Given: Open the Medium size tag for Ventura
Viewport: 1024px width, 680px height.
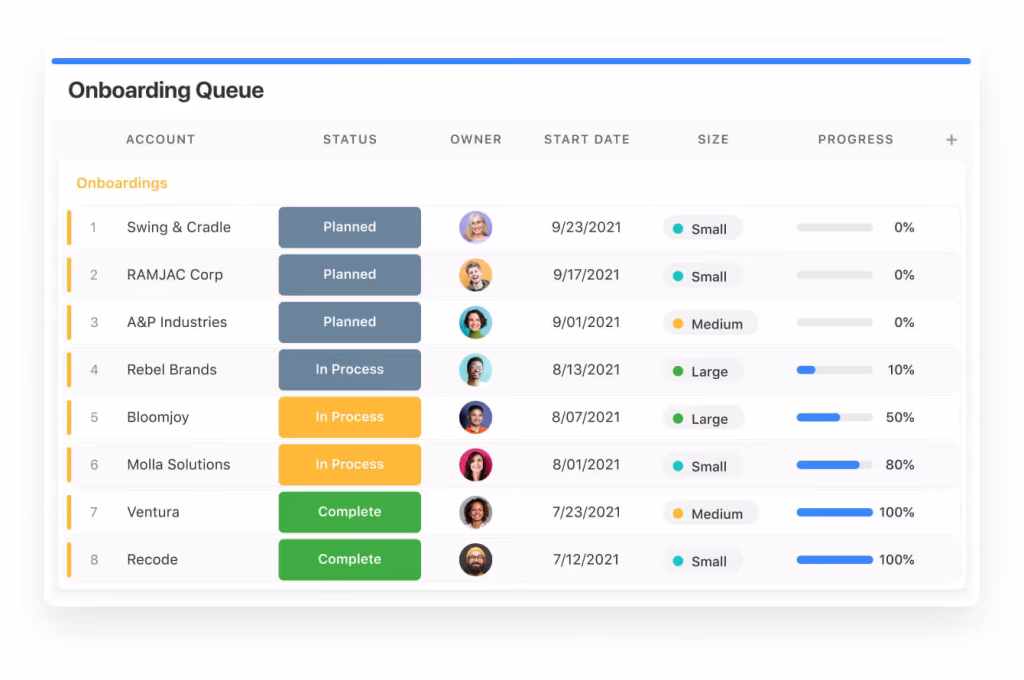Looking at the screenshot, I should 710,514.
